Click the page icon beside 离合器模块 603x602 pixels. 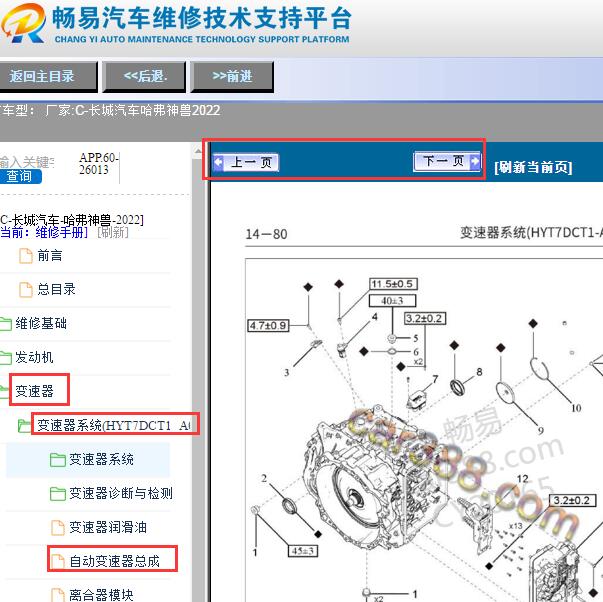tap(58, 595)
